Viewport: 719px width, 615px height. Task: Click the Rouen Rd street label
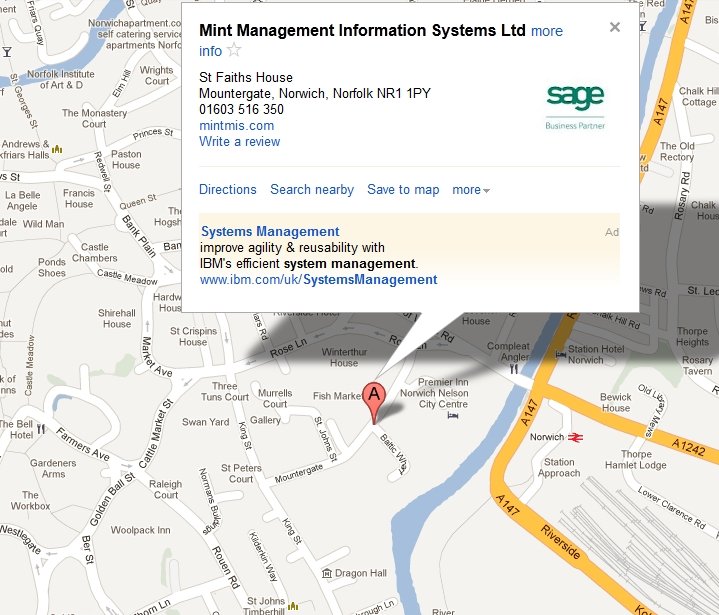pos(226,567)
